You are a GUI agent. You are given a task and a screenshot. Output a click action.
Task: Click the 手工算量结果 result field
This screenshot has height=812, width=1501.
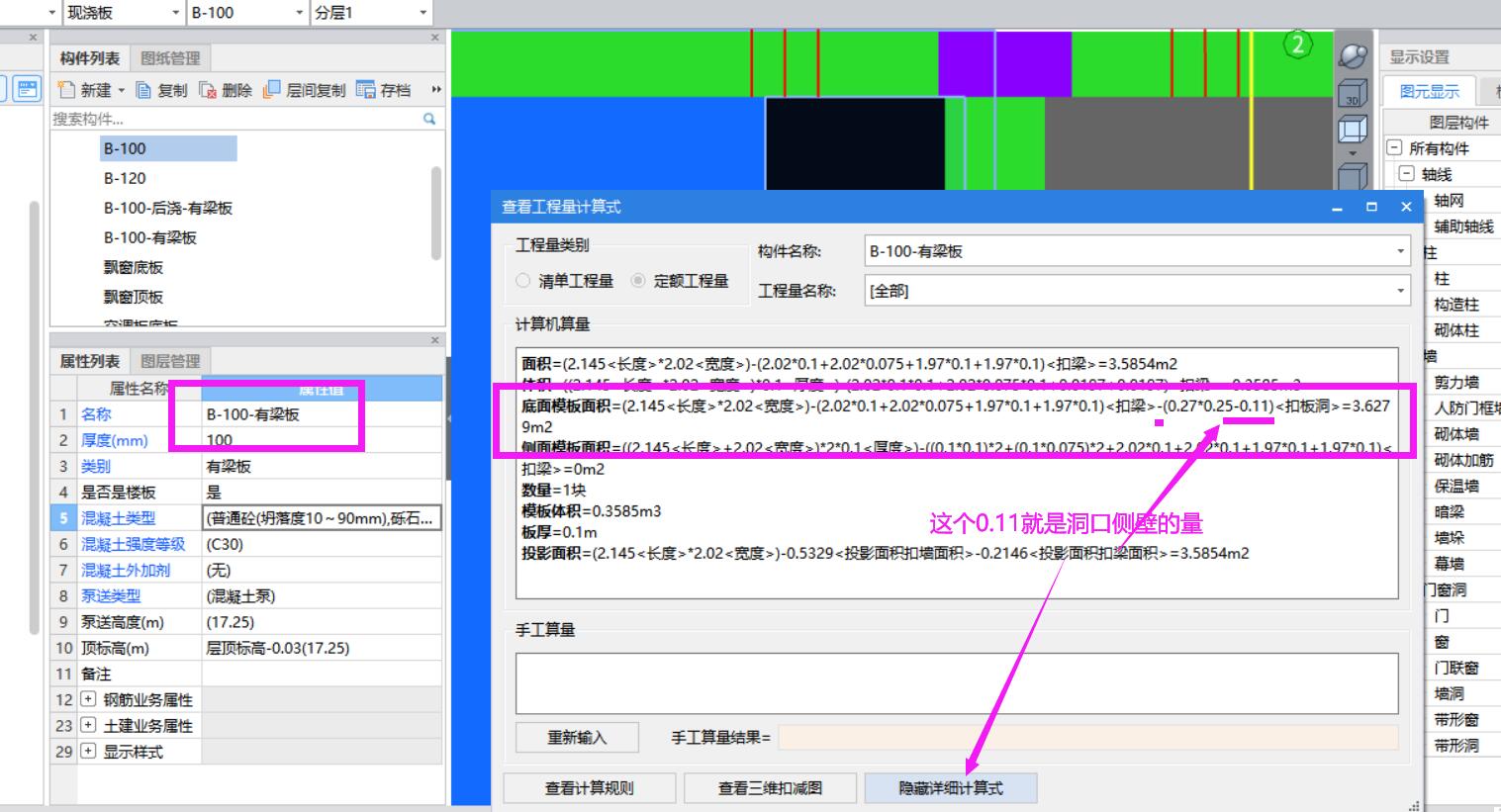(1087, 738)
